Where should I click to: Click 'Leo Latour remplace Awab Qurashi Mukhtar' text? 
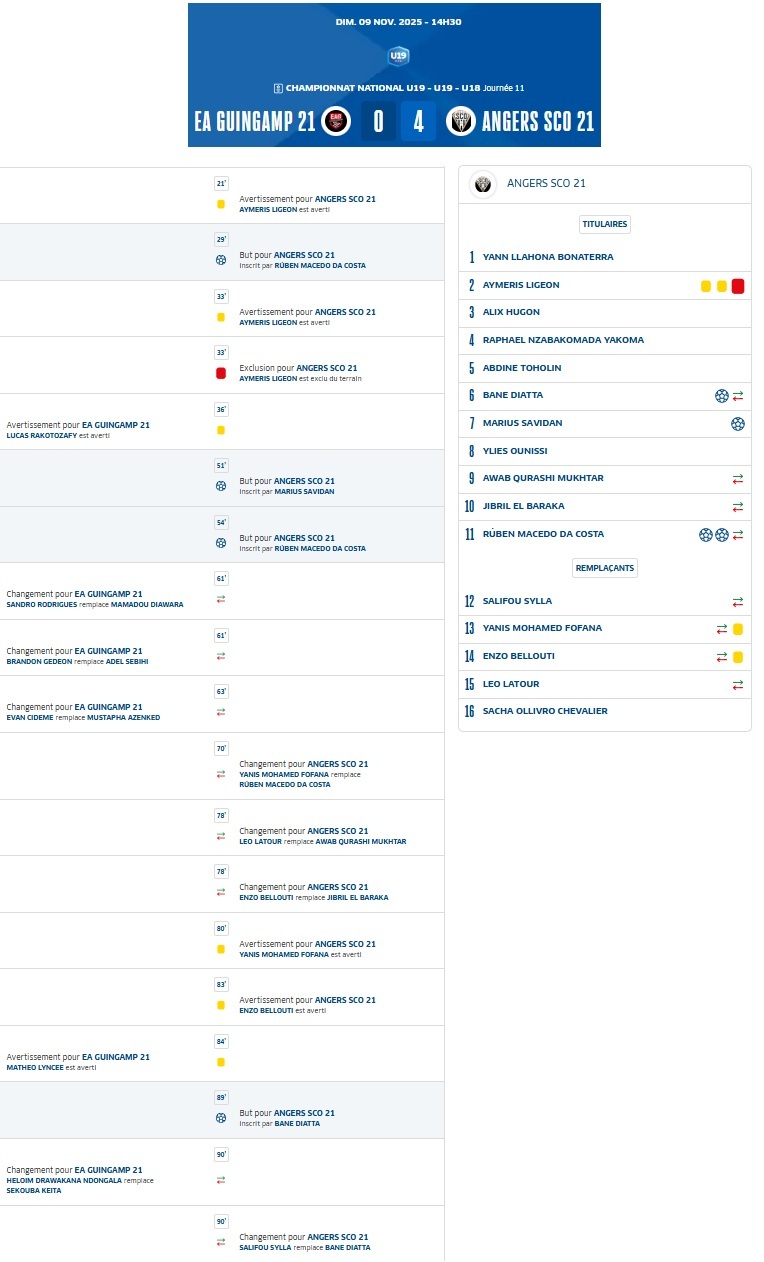click(323, 842)
